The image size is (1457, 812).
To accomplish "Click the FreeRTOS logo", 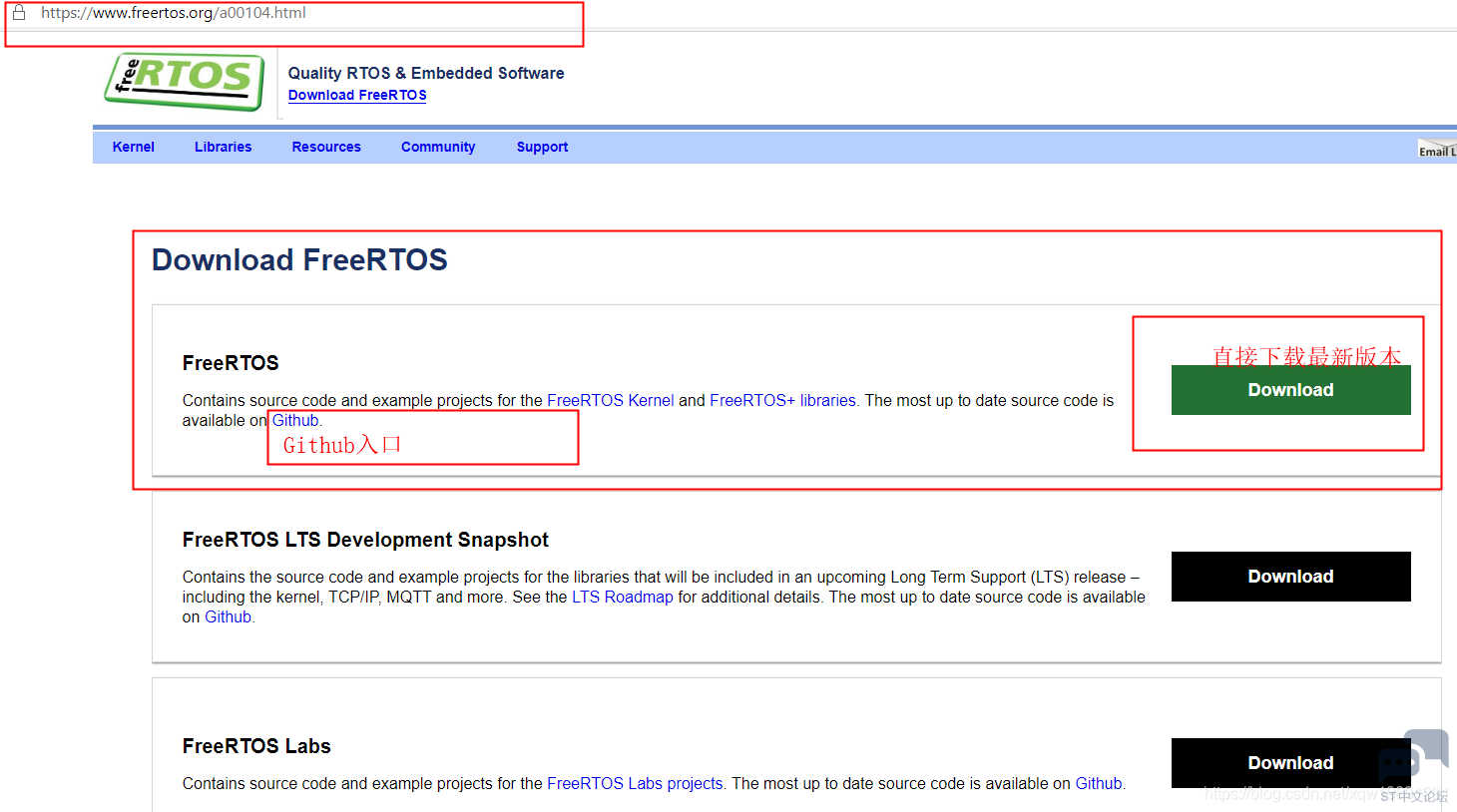I will [x=185, y=82].
